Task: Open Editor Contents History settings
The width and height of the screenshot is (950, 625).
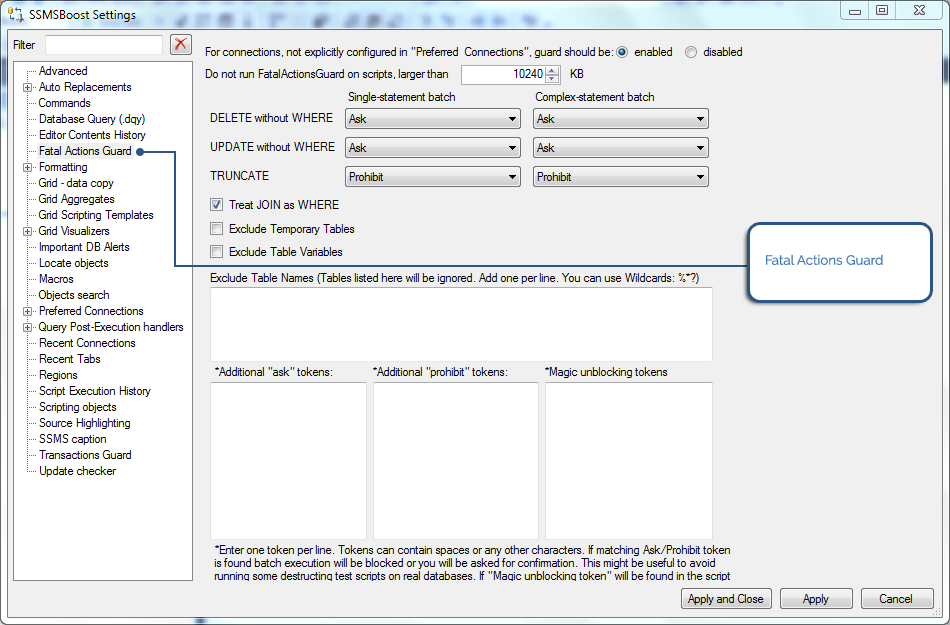Action: coord(92,135)
